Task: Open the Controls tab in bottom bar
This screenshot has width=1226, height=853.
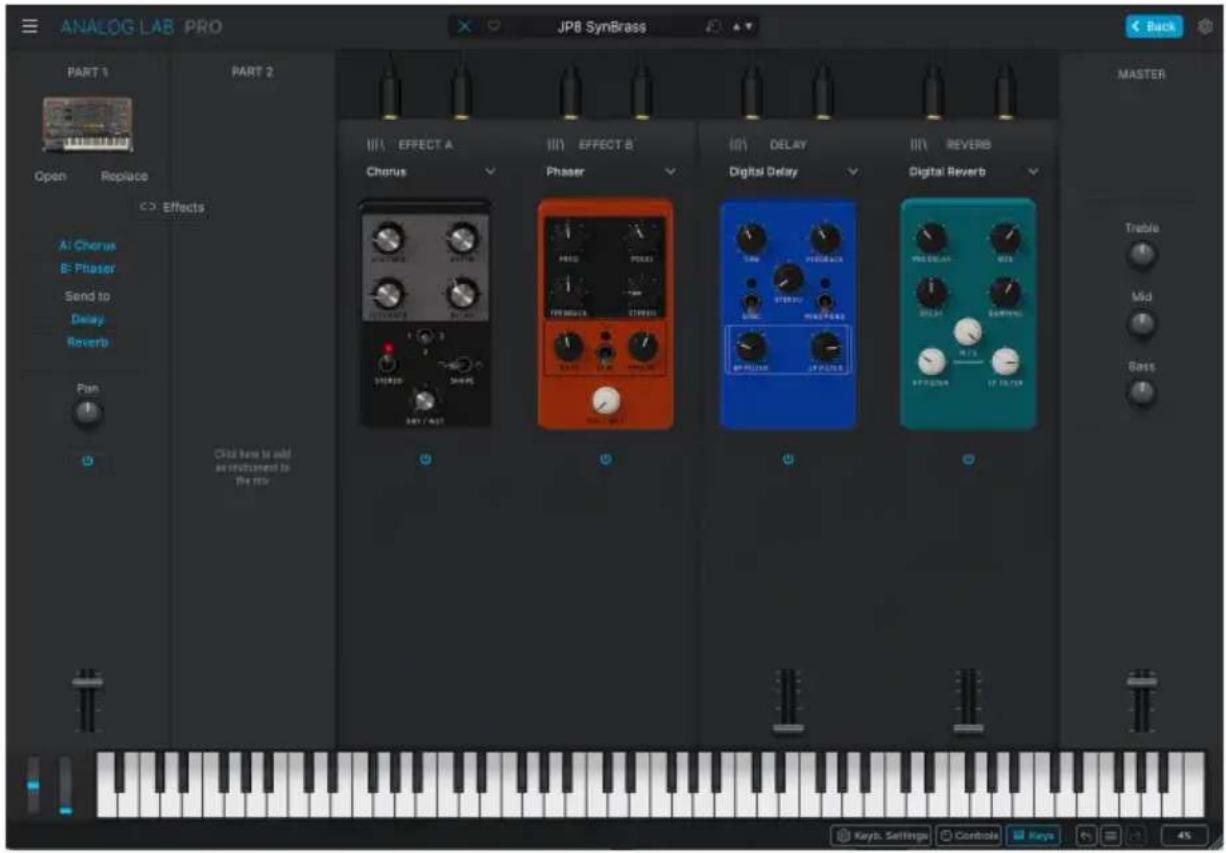Action: click(x=968, y=835)
